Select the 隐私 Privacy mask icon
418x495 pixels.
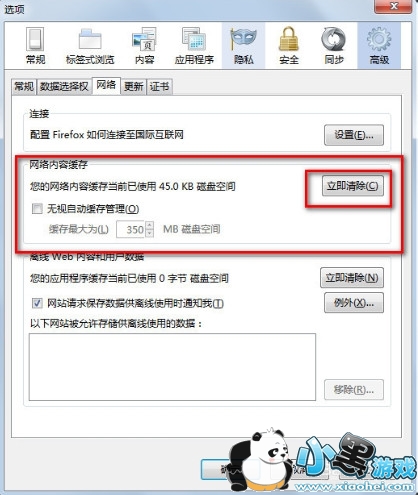(244, 46)
